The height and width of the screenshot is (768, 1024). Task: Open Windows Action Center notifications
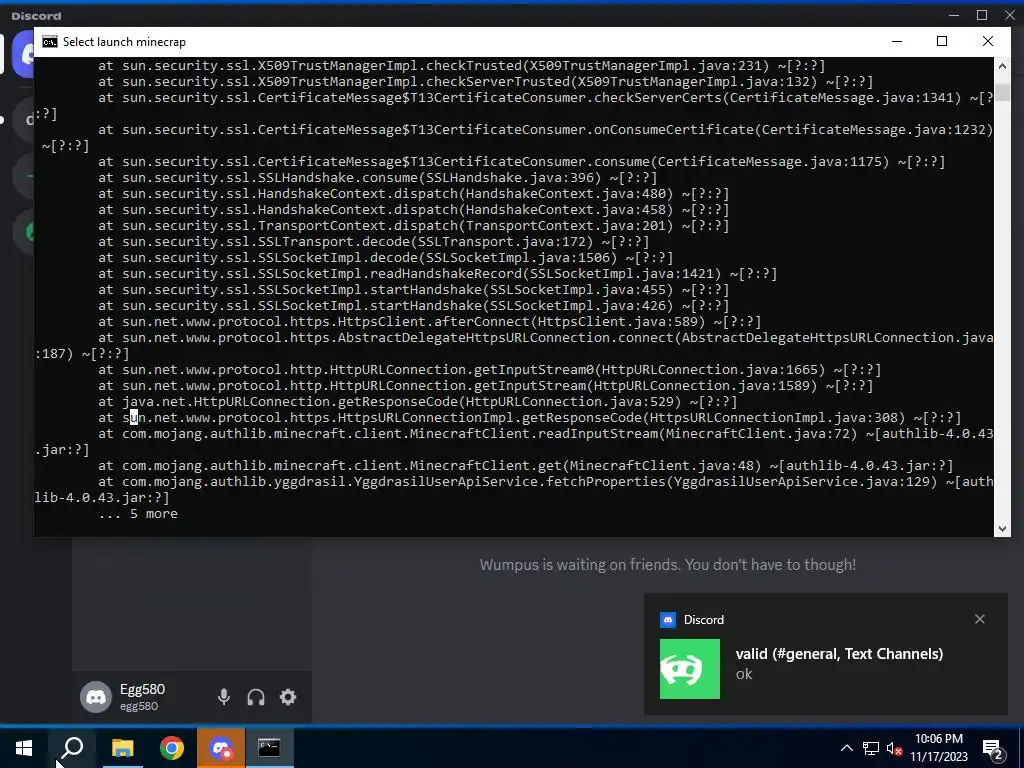coord(993,748)
